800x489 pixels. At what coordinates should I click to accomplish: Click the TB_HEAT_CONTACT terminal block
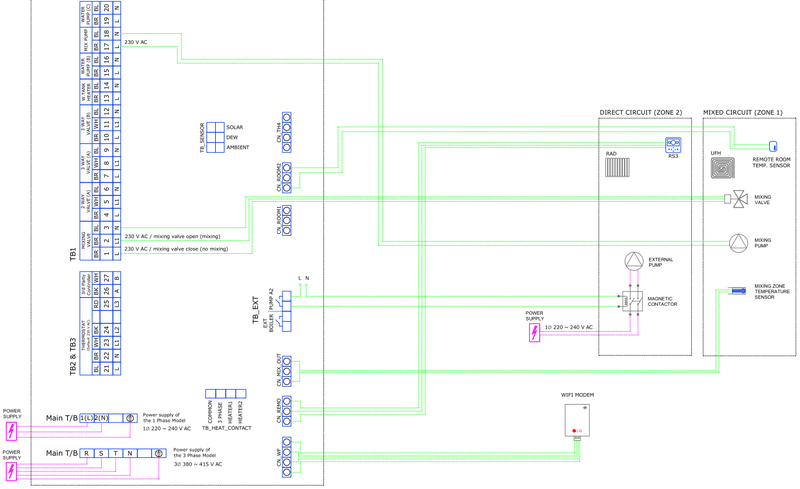coord(226,394)
